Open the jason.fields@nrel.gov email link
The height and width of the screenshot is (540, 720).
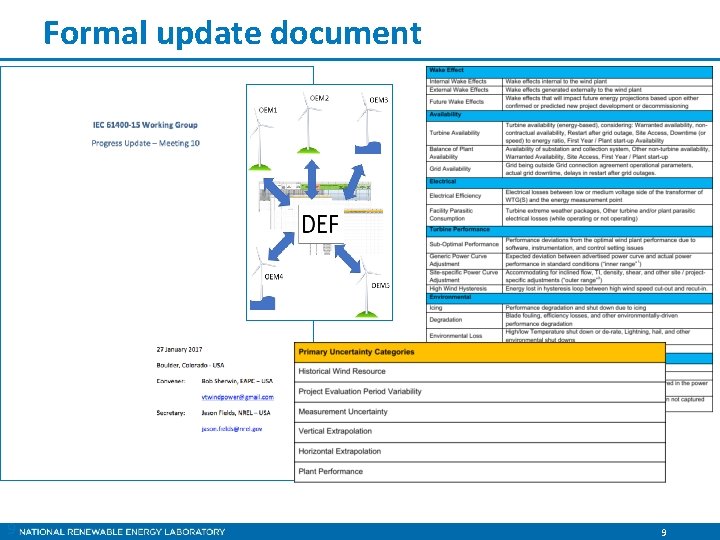pos(232,429)
